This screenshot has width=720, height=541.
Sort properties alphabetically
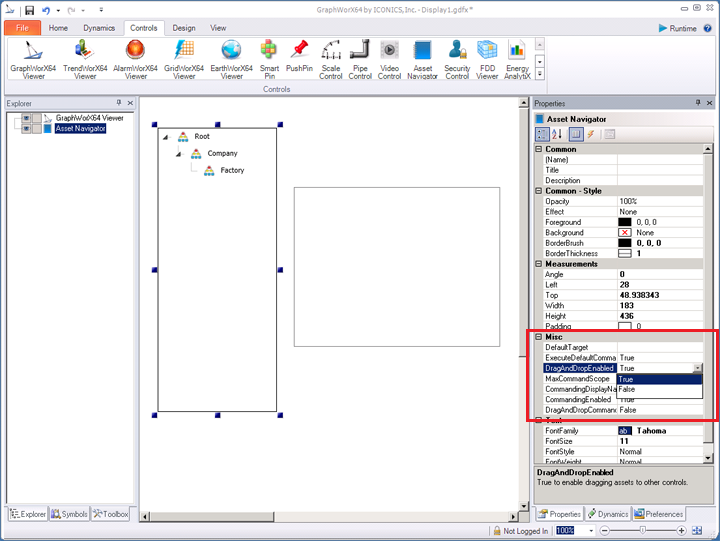pyautogui.click(x=559, y=134)
